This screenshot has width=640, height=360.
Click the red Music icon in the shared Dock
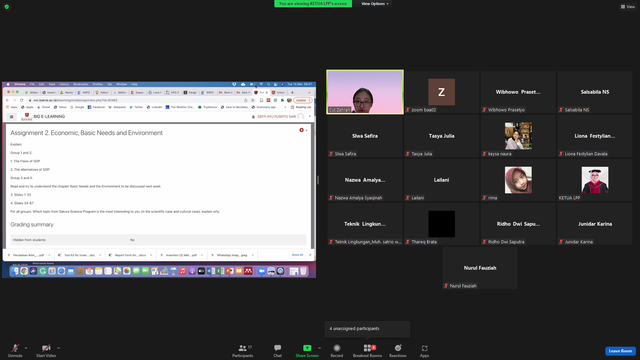pos(183,271)
